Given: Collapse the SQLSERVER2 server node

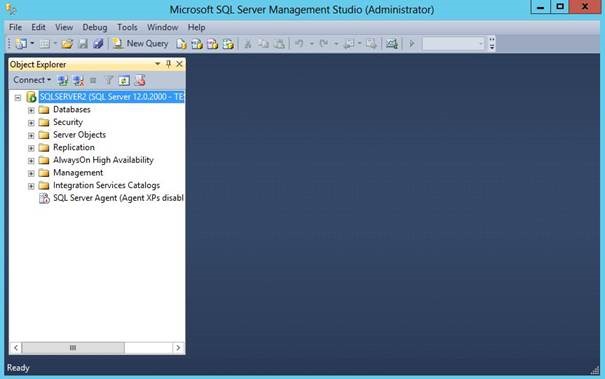Looking at the screenshot, I should click(x=18, y=98).
